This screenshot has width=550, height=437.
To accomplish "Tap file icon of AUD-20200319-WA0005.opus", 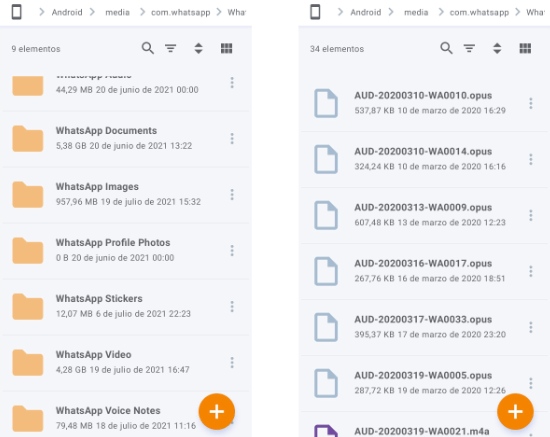I will [326, 383].
